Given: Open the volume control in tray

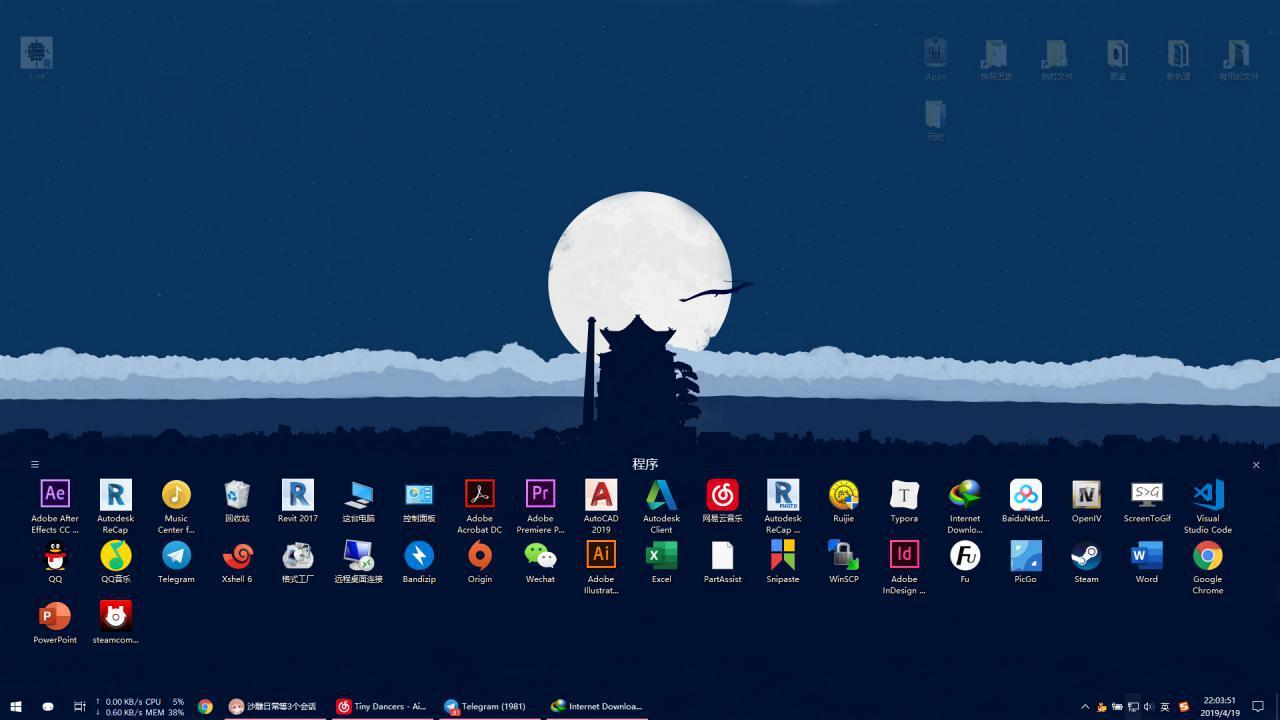Looking at the screenshot, I should point(1148,706).
